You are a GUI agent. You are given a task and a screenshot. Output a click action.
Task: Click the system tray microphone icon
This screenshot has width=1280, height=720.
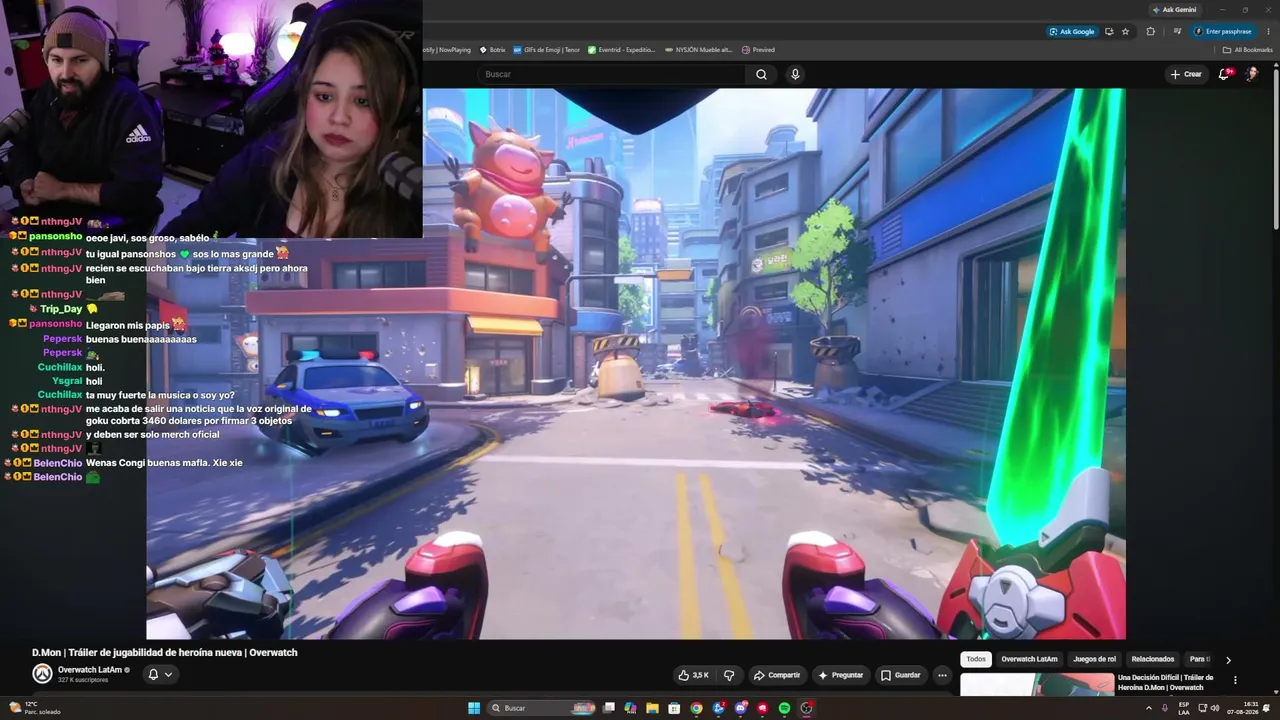pyautogui.click(x=1164, y=708)
